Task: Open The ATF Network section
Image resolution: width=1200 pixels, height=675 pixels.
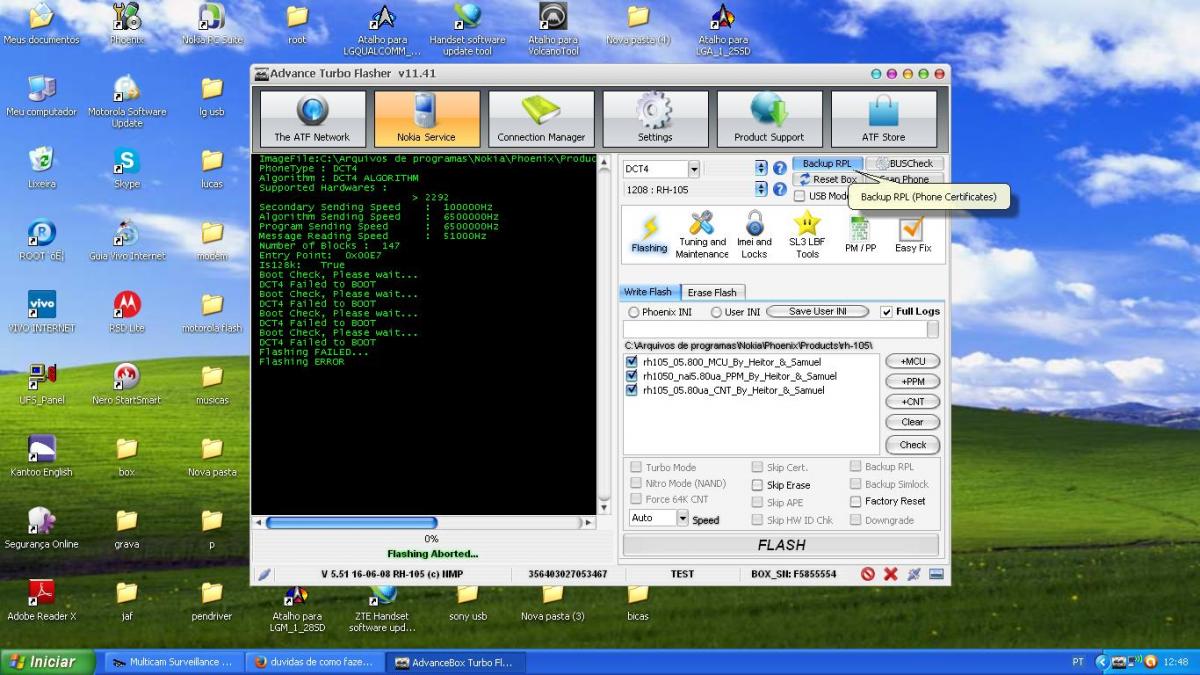Action: pyautogui.click(x=312, y=119)
